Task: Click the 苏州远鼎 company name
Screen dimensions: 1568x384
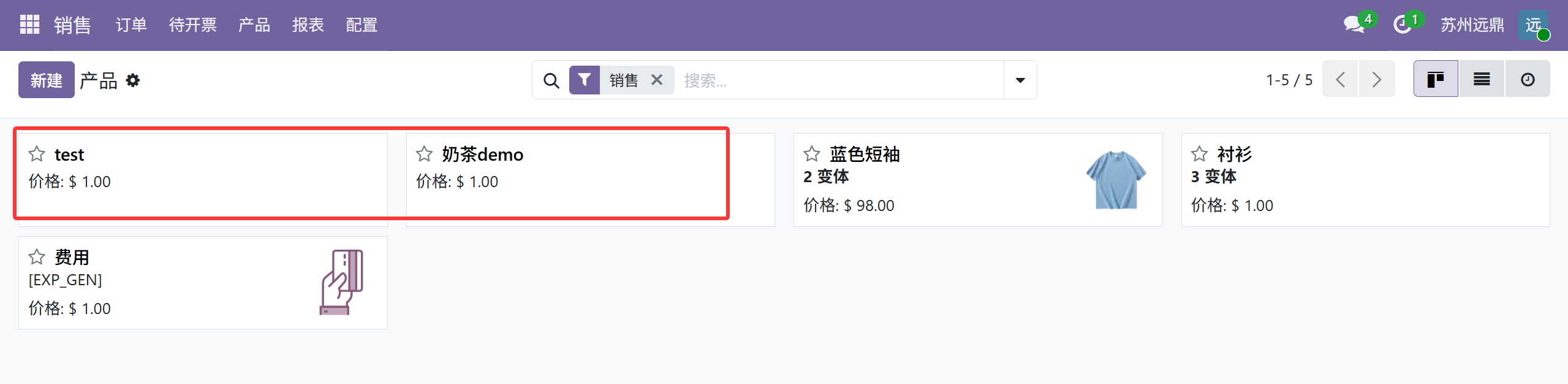Action: pyautogui.click(x=1472, y=25)
